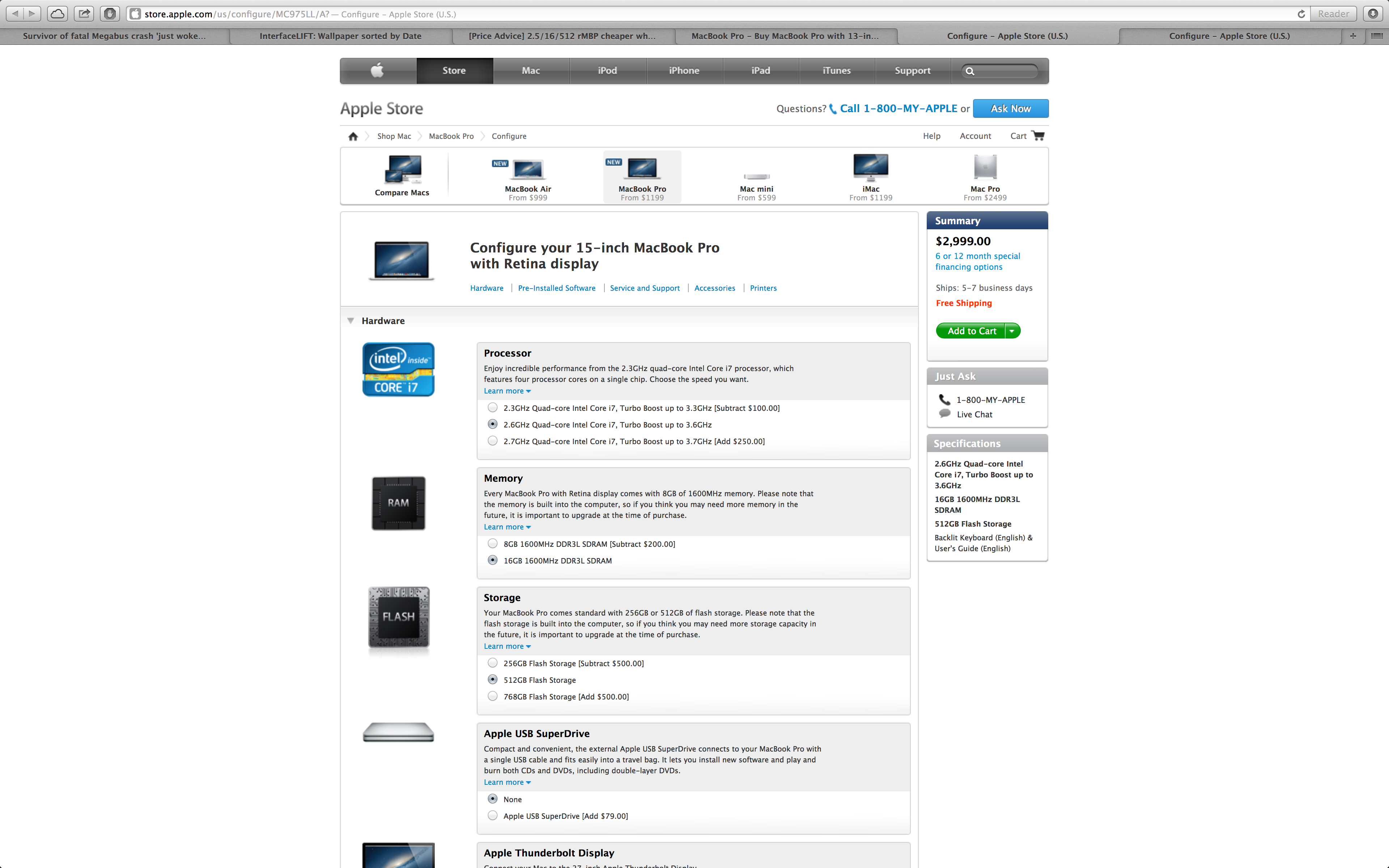Expand Learn more under Storage
This screenshot has width=1389, height=868.
507,646
